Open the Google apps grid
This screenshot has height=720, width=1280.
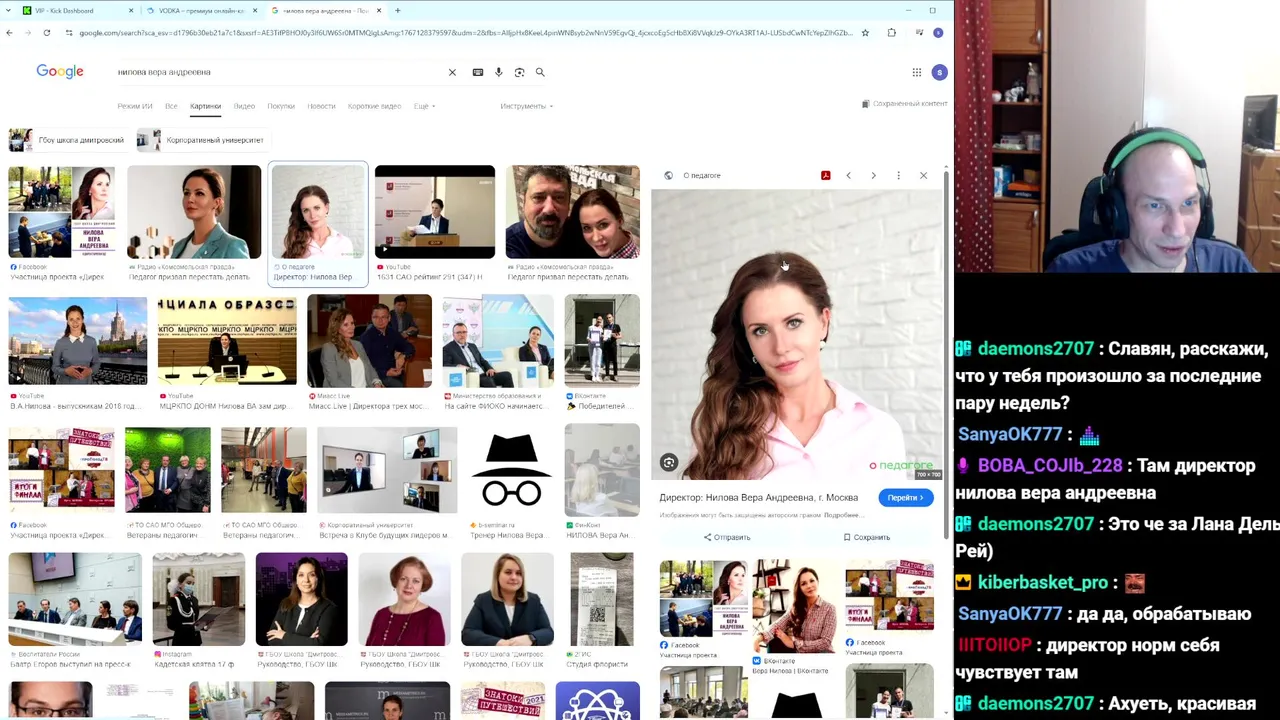(916, 72)
